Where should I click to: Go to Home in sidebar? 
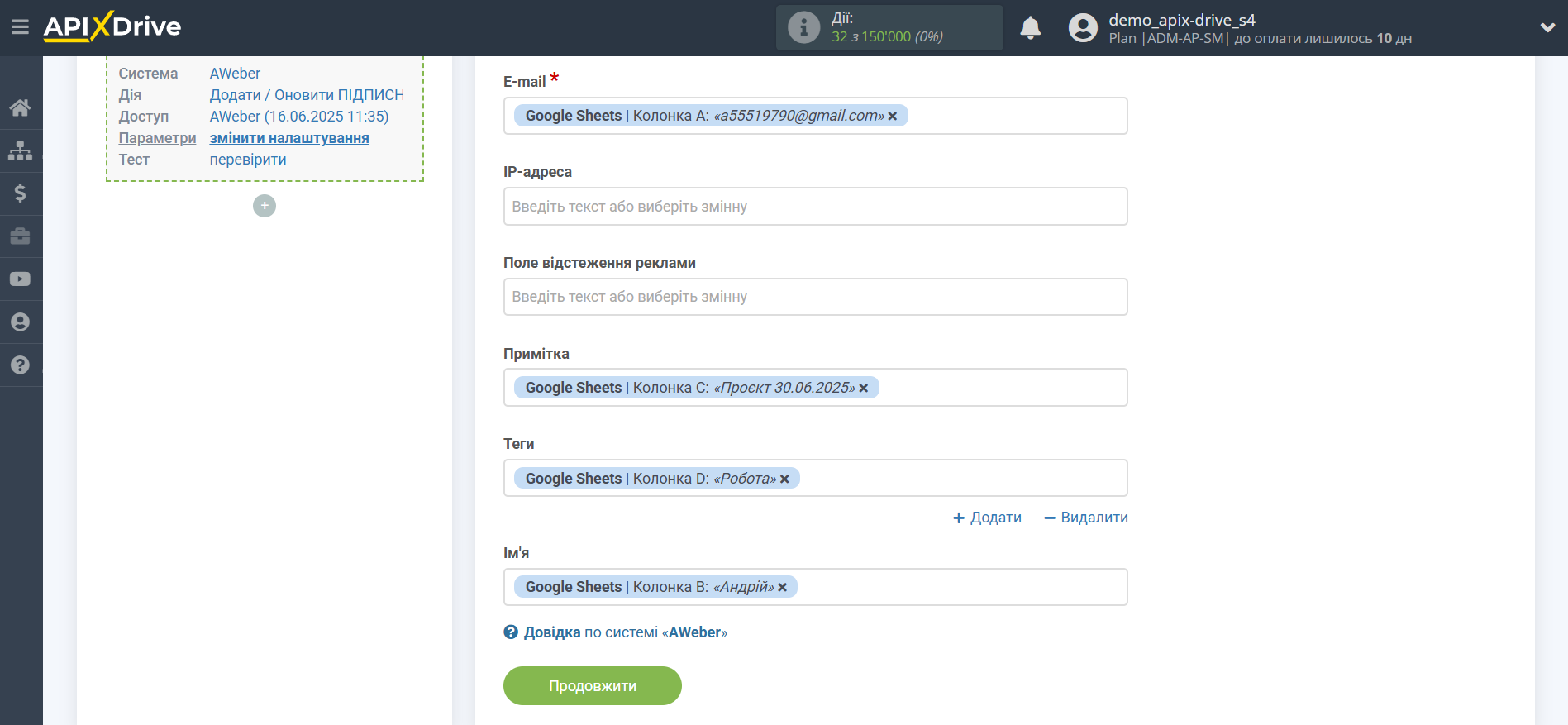tap(21, 107)
